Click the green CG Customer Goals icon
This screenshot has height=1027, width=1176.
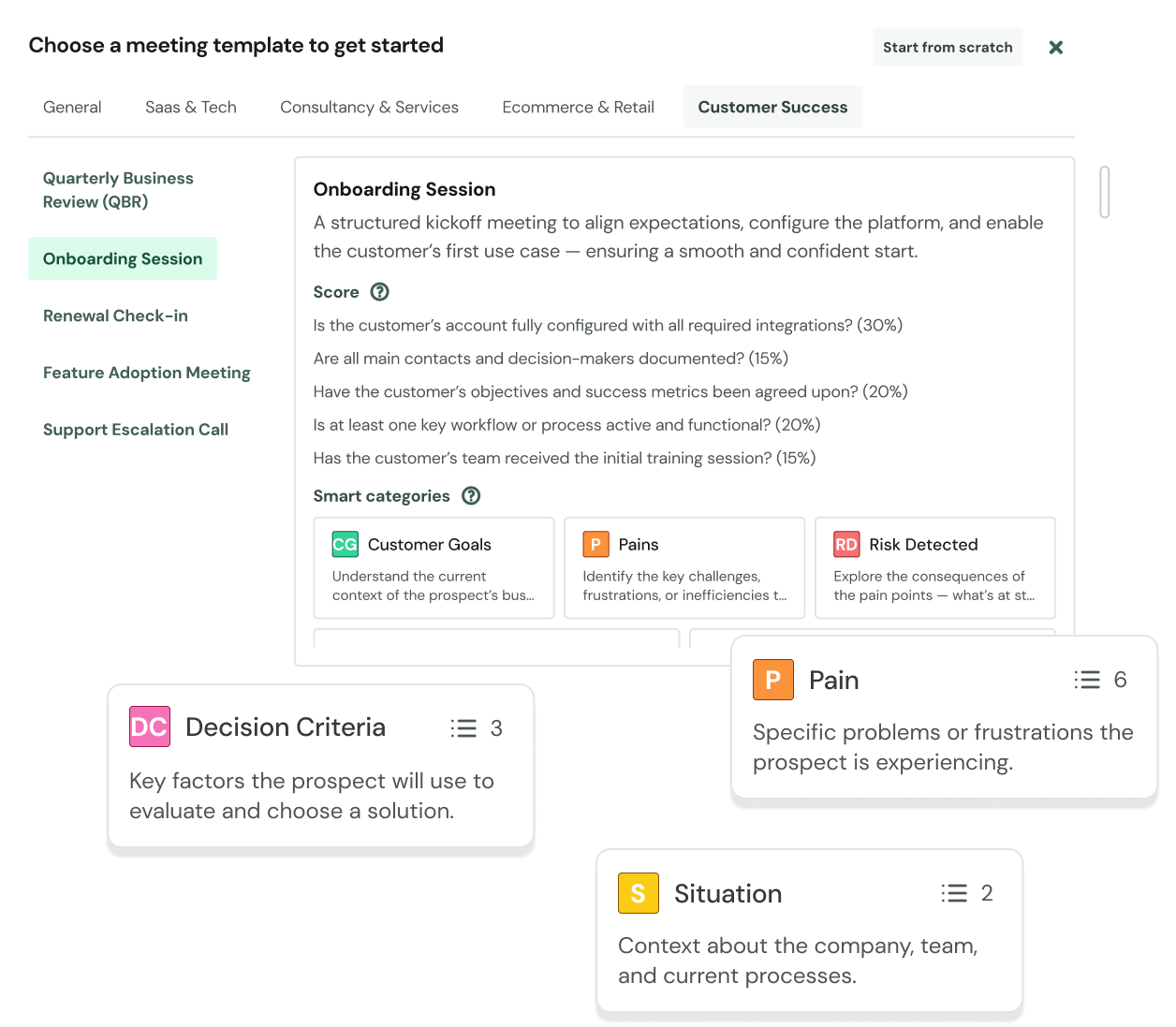click(345, 545)
